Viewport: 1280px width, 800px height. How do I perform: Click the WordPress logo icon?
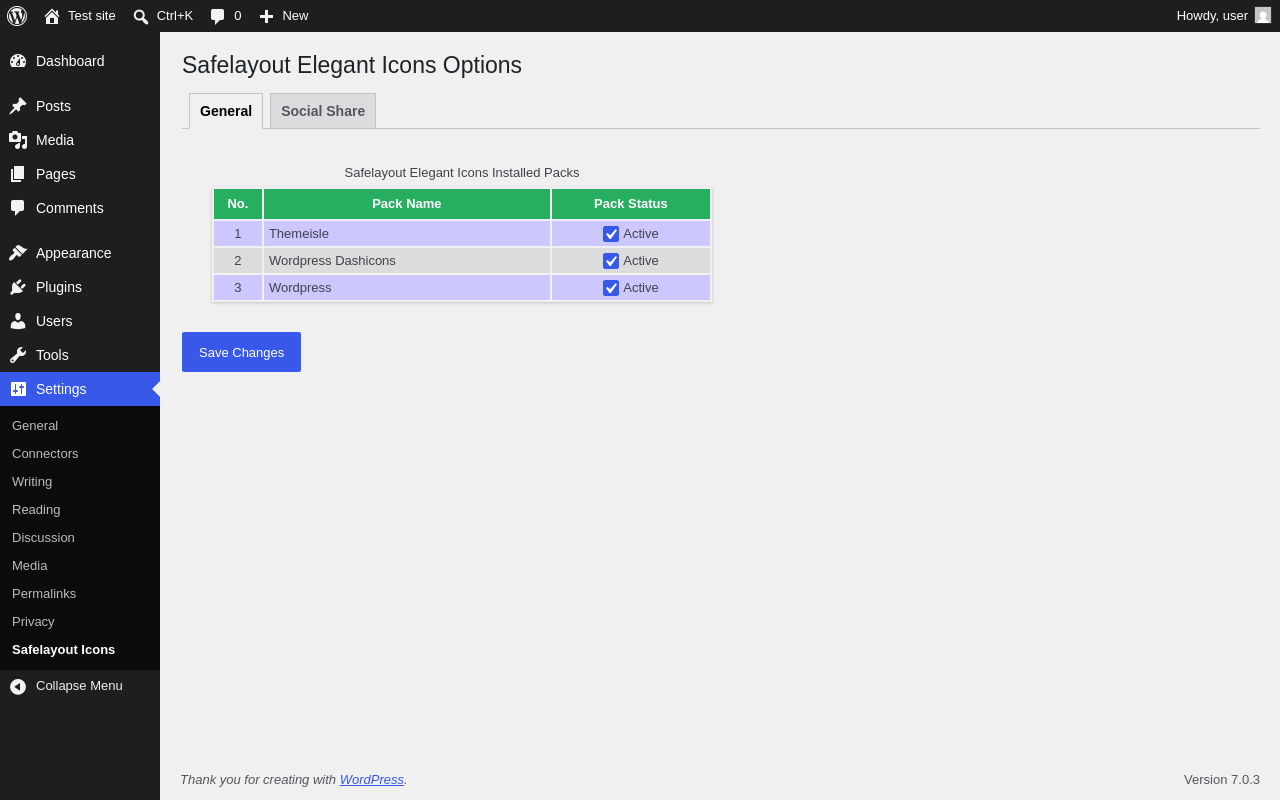pyautogui.click(x=17, y=16)
